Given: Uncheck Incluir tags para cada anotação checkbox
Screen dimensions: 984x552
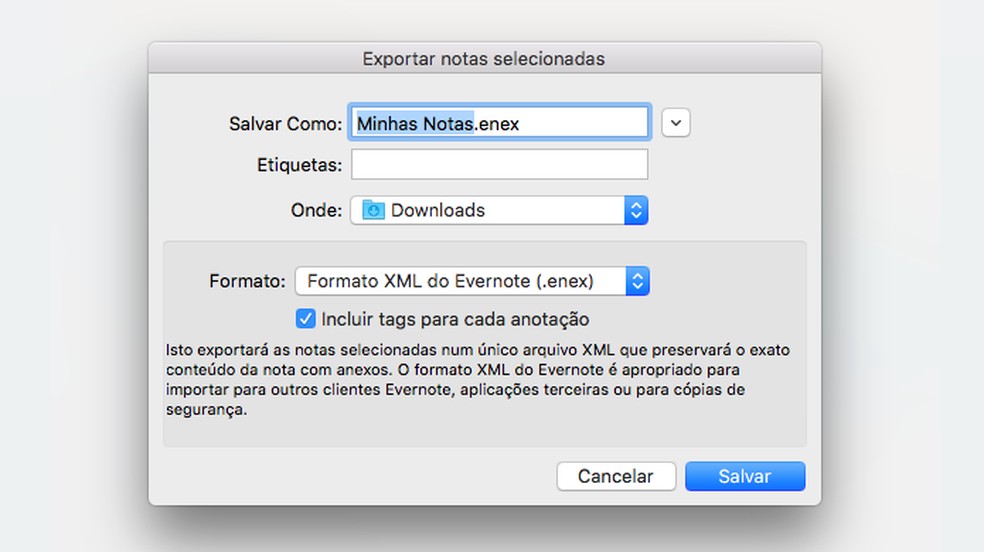Looking at the screenshot, I should point(306,319).
